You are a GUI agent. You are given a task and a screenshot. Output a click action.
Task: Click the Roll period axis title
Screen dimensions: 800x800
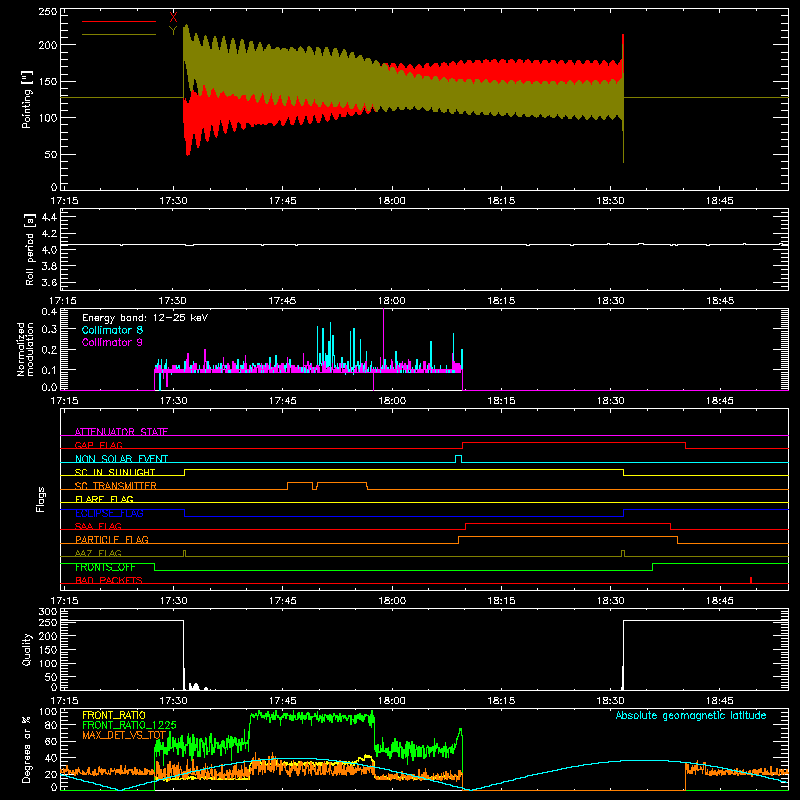29,249
